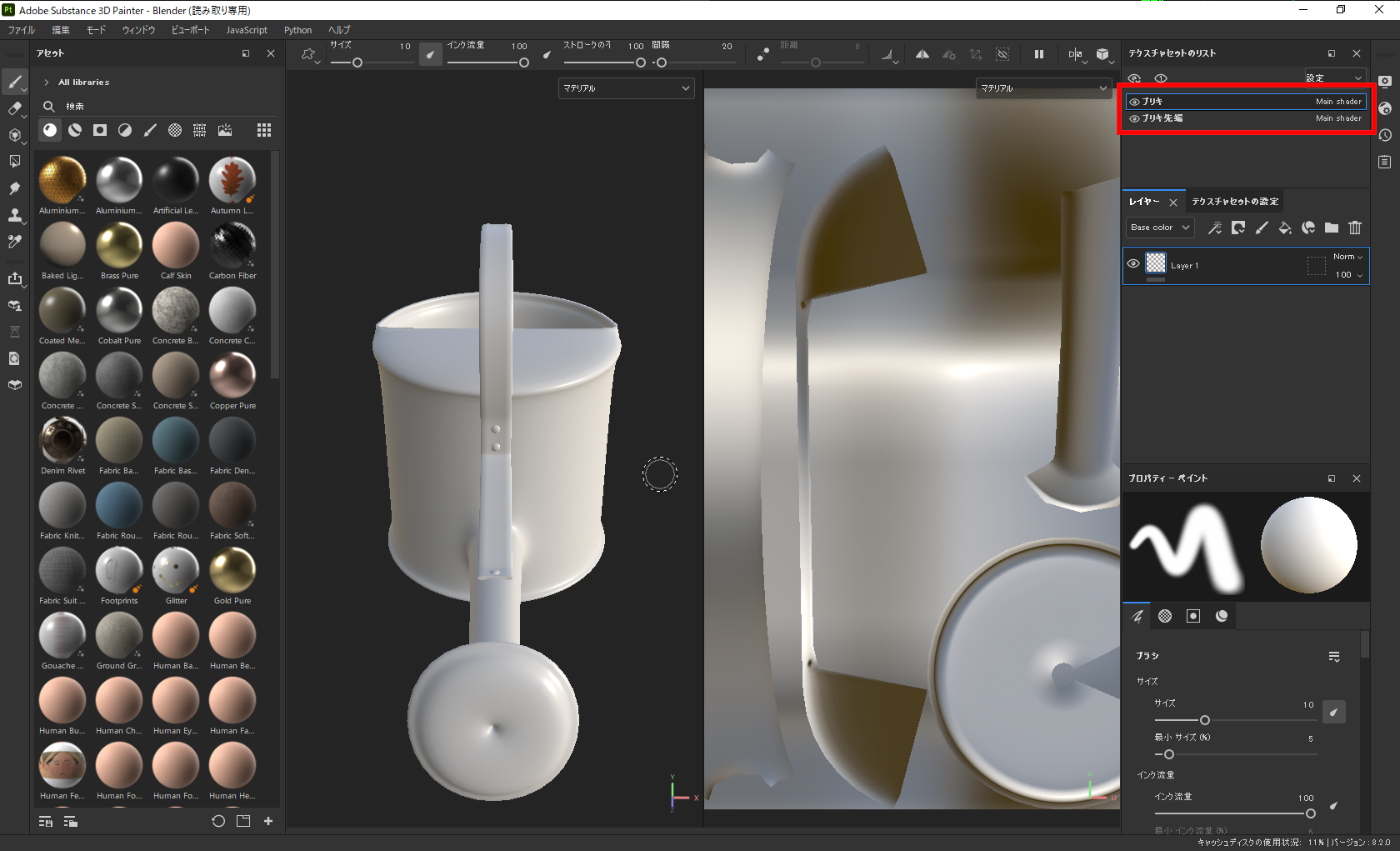This screenshot has width=1400, height=851.
Task: Open Layer 1 opacity dropdown
Action: pyautogui.click(x=1349, y=275)
